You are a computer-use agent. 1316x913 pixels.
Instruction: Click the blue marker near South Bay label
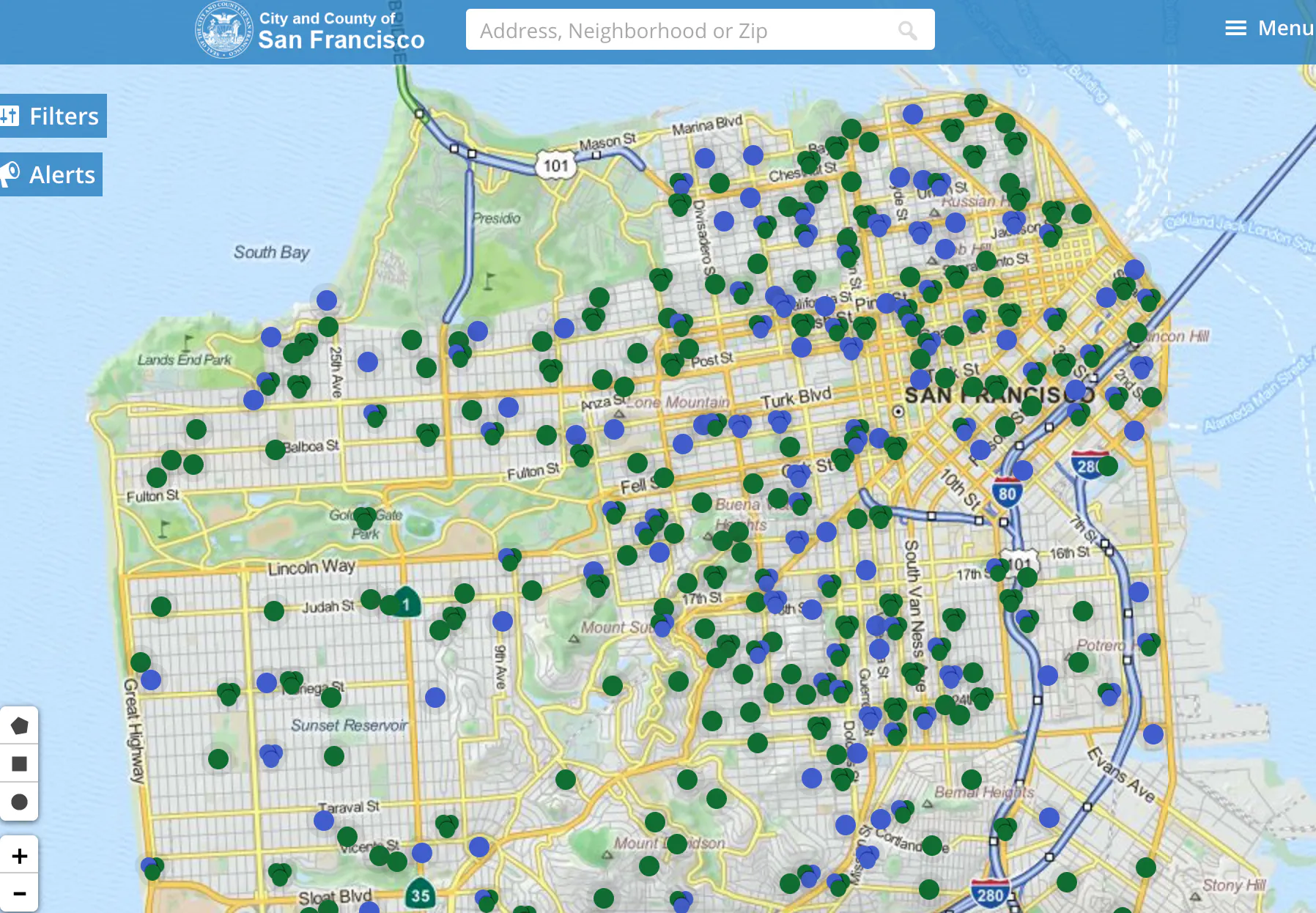[x=327, y=300]
